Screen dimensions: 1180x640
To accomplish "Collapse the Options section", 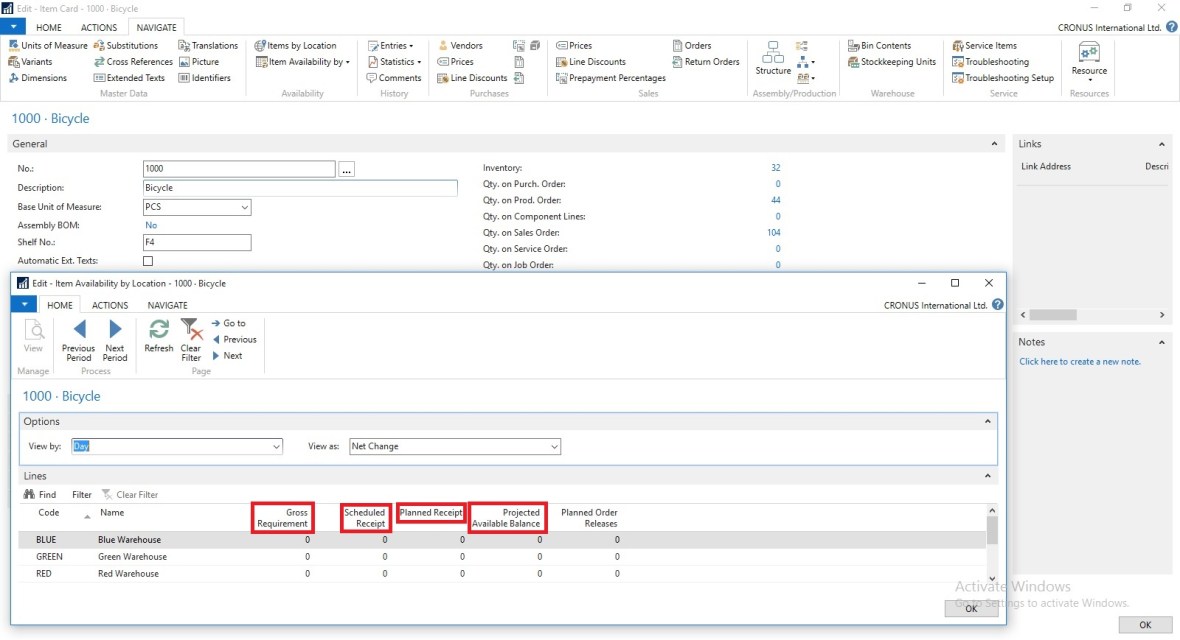I will tap(988, 422).
